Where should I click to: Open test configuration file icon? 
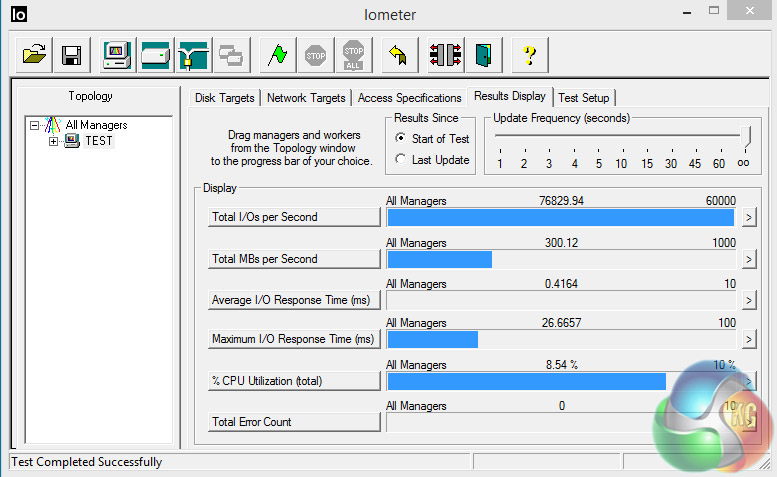tap(34, 55)
